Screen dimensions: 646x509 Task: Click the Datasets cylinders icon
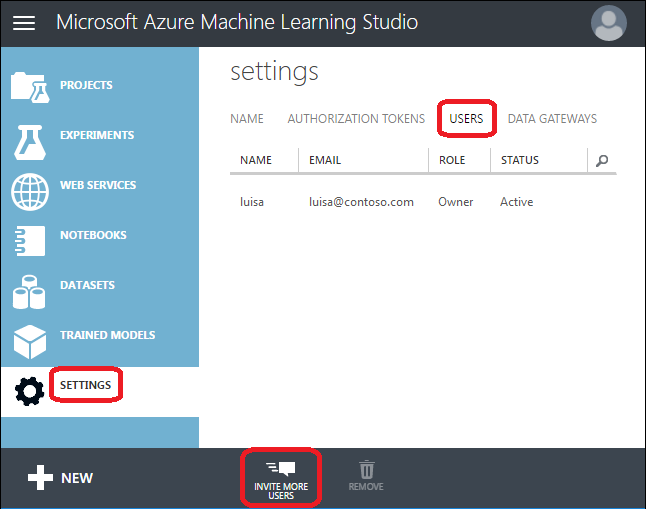point(29,292)
